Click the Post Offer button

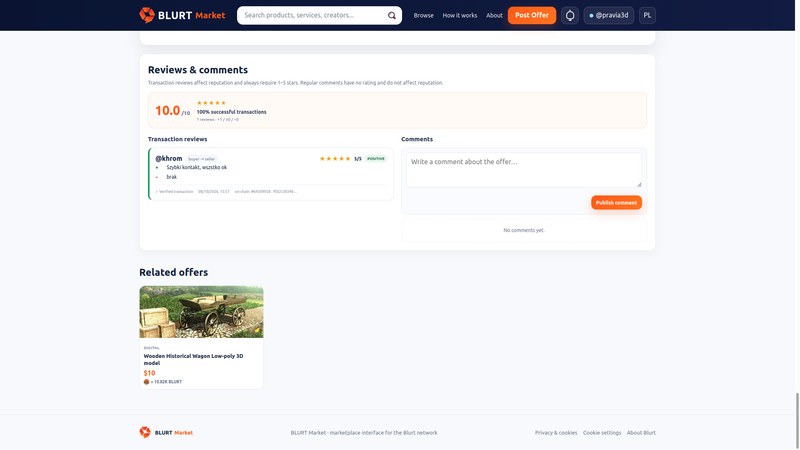point(532,15)
